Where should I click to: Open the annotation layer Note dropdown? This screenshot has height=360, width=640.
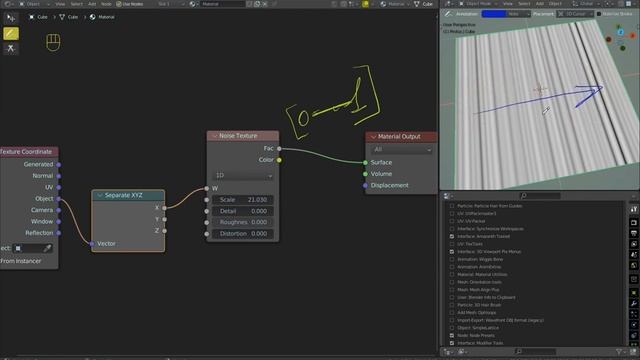518,14
